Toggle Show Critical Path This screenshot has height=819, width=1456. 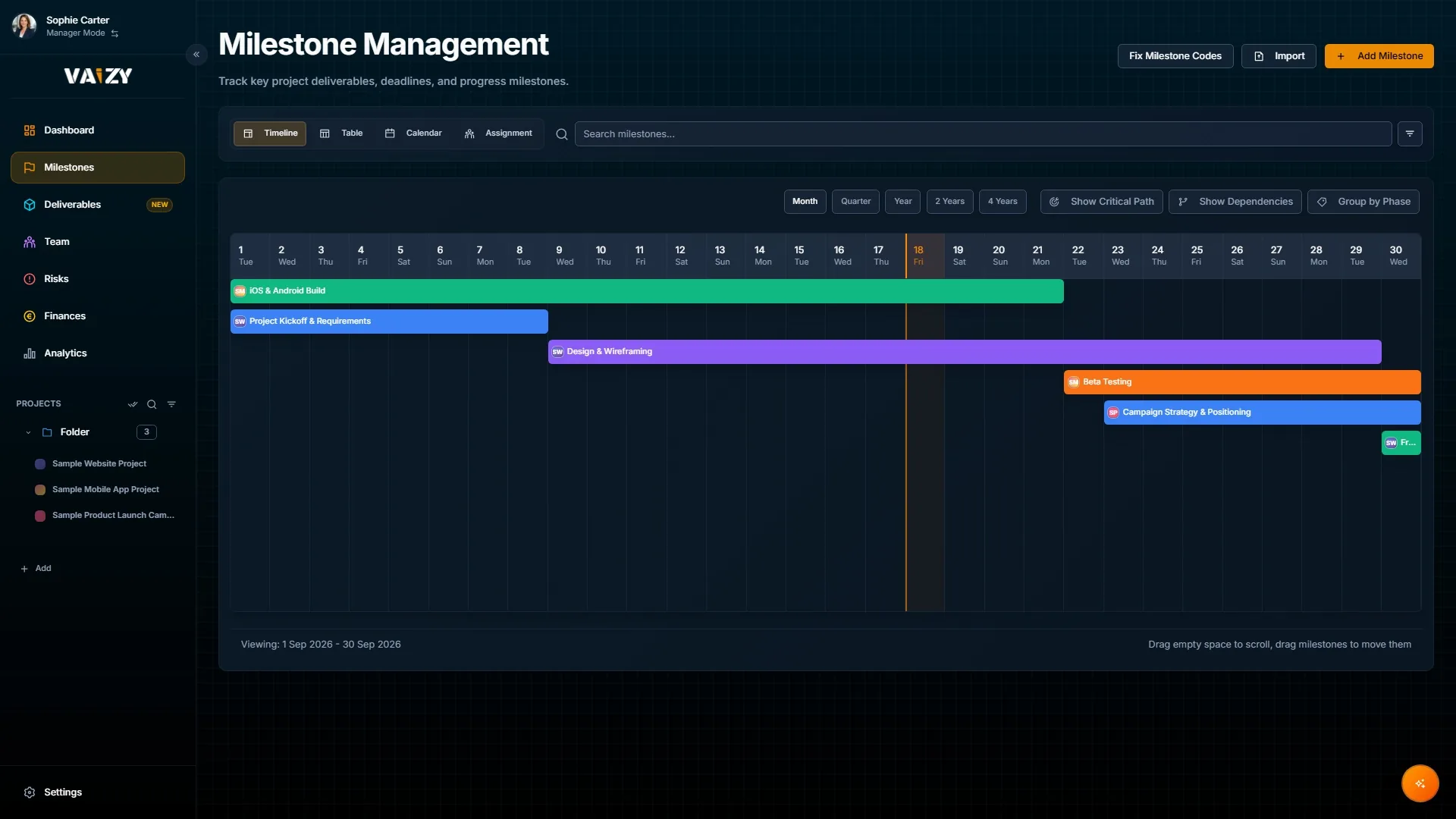1101,202
